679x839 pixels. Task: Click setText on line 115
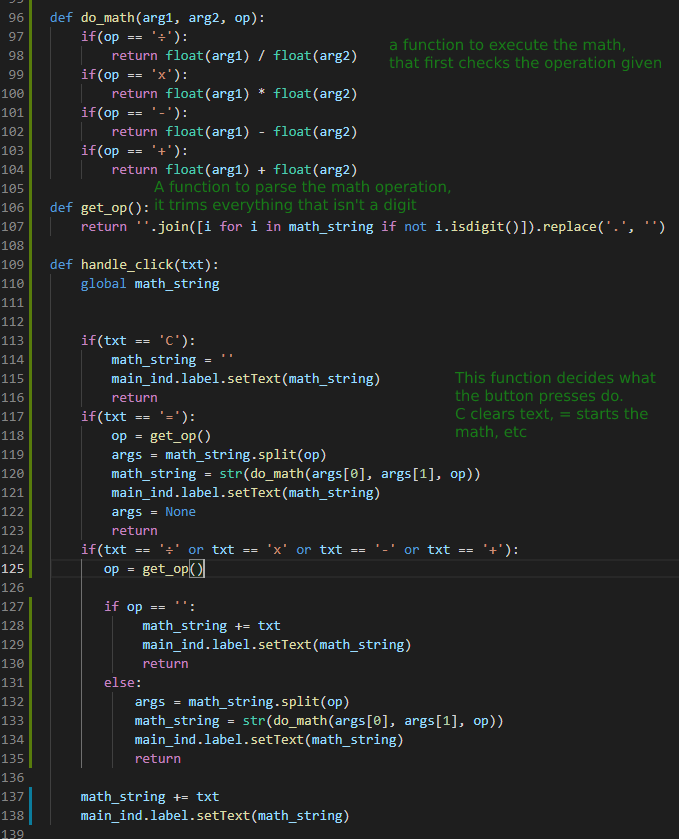click(x=254, y=379)
